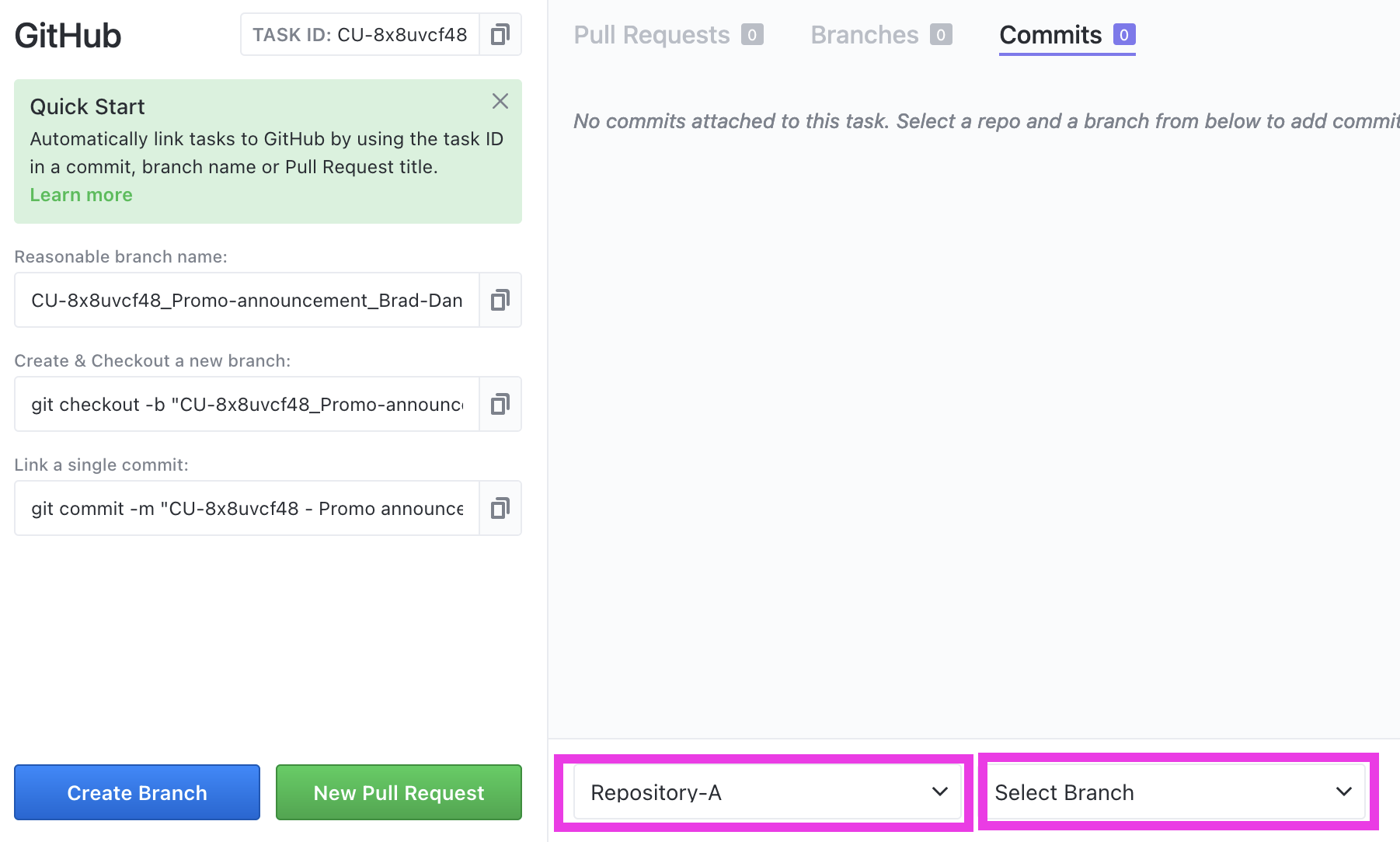Dismiss the Quick Start panel
The width and height of the screenshot is (1400, 842).
pos(500,101)
